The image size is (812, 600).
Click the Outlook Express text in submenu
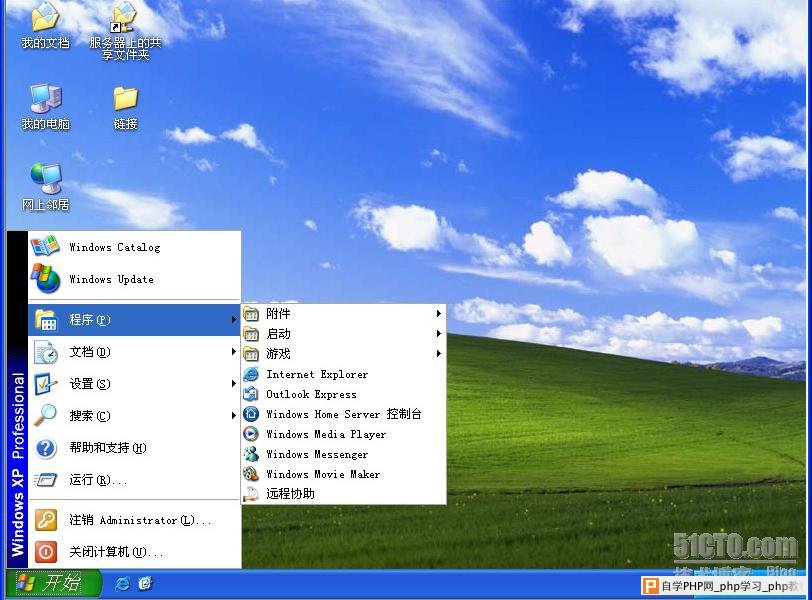[x=311, y=394]
